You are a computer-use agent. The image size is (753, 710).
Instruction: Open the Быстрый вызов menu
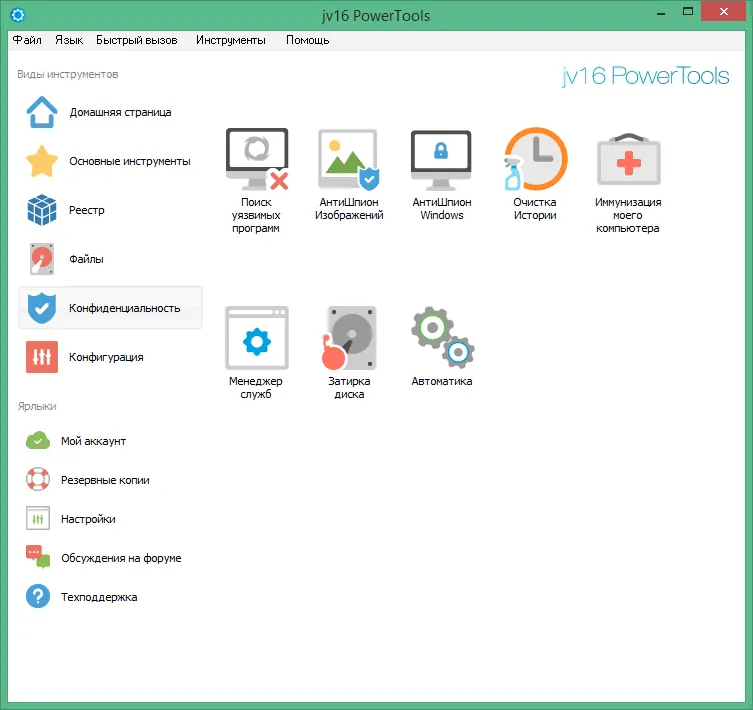coord(137,40)
